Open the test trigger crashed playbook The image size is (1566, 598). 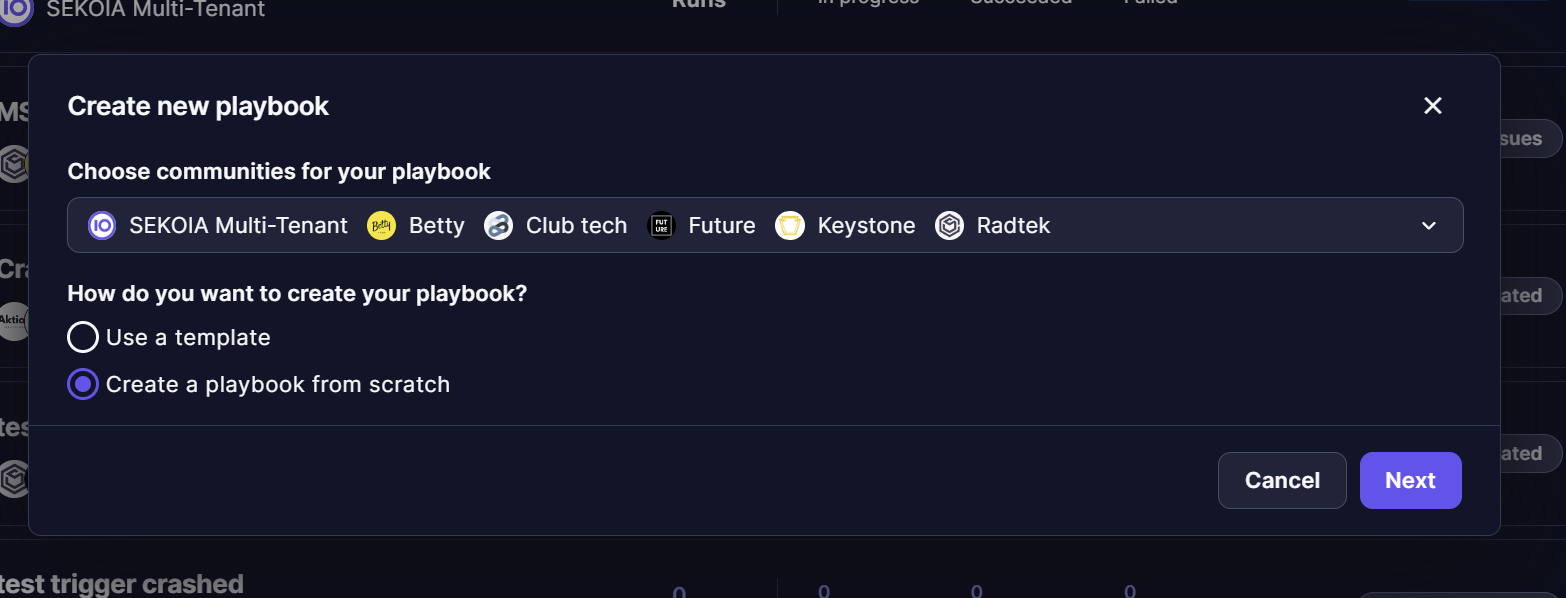pyautogui.click(x=121, y=583)
